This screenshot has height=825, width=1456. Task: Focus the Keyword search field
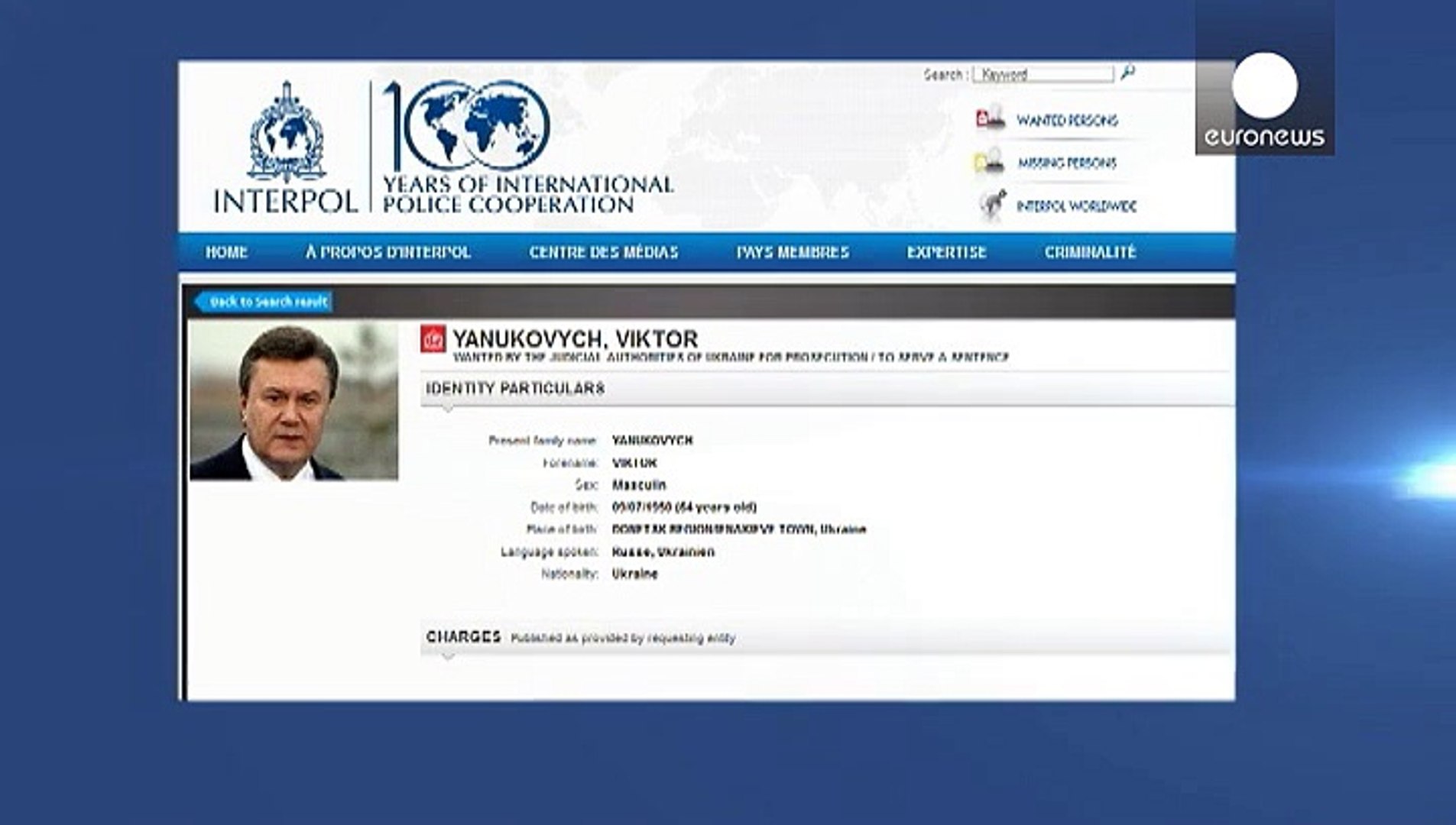(1043, 74)
